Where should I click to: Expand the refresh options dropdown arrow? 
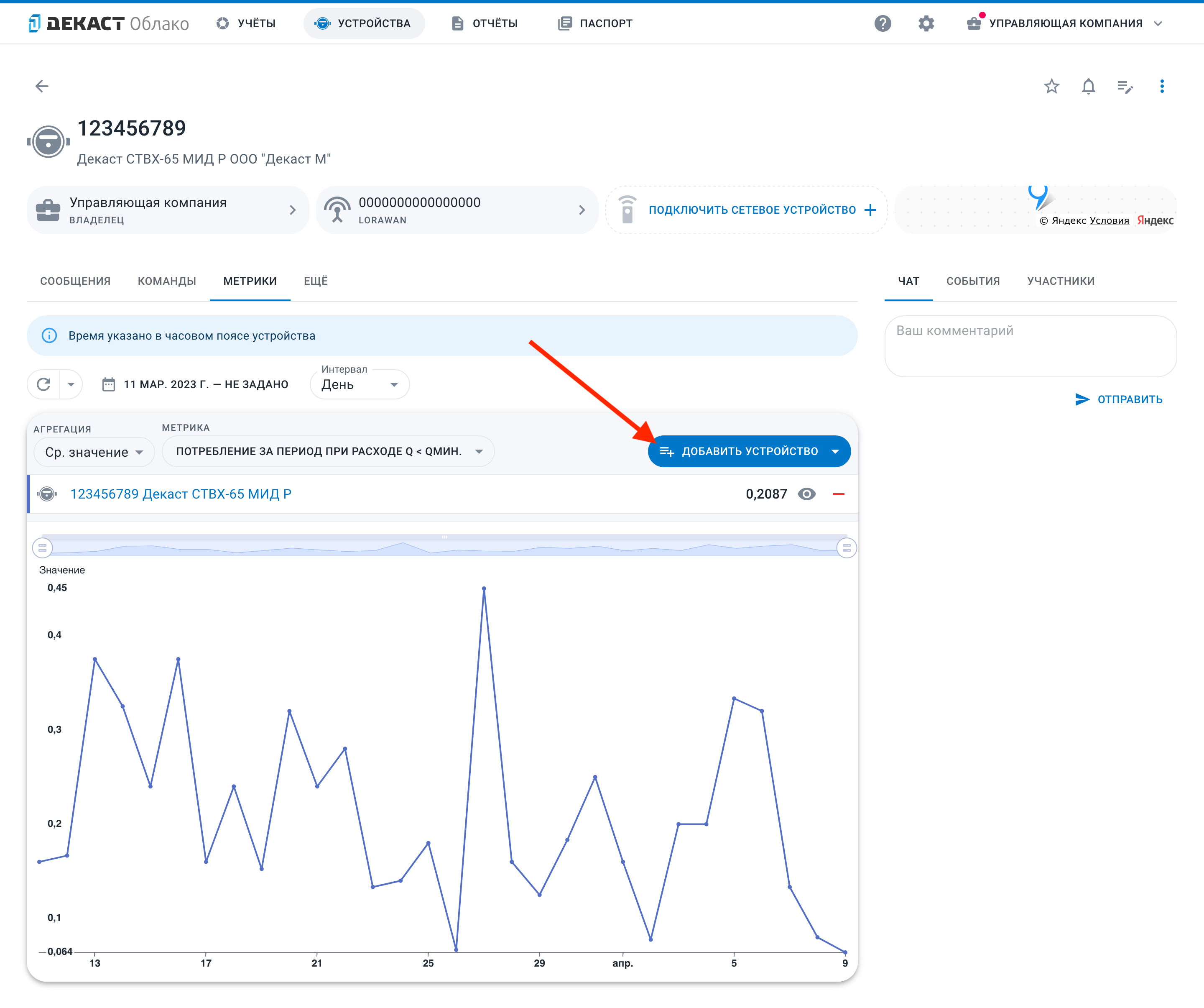[71, 384]
